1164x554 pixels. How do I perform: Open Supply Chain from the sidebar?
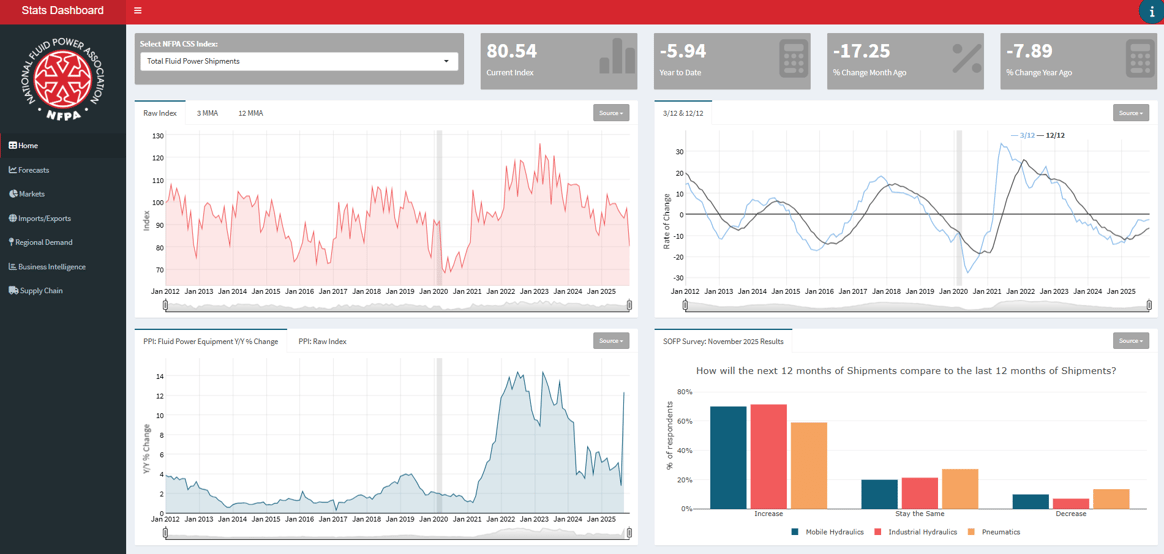[41, 291]
